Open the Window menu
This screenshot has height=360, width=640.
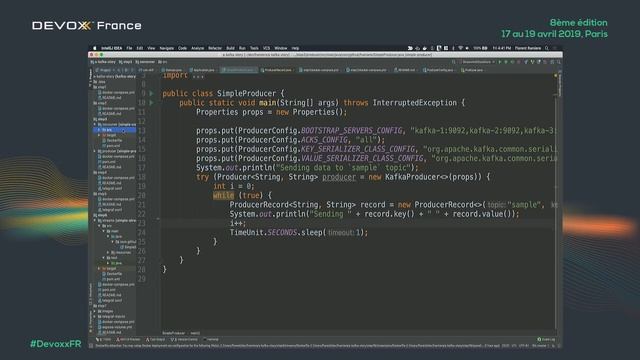click(281, 48)
